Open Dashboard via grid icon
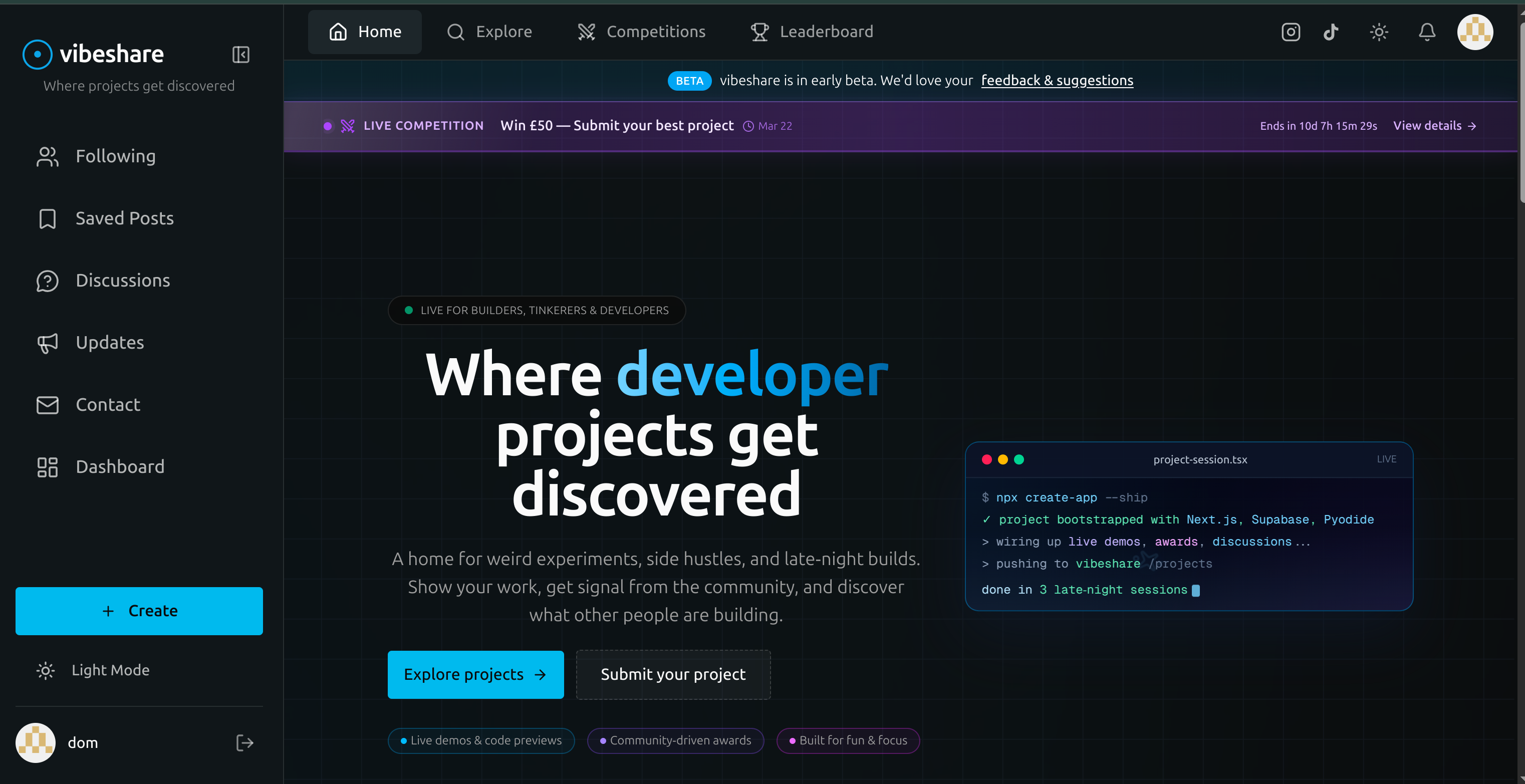 (48, 467)
